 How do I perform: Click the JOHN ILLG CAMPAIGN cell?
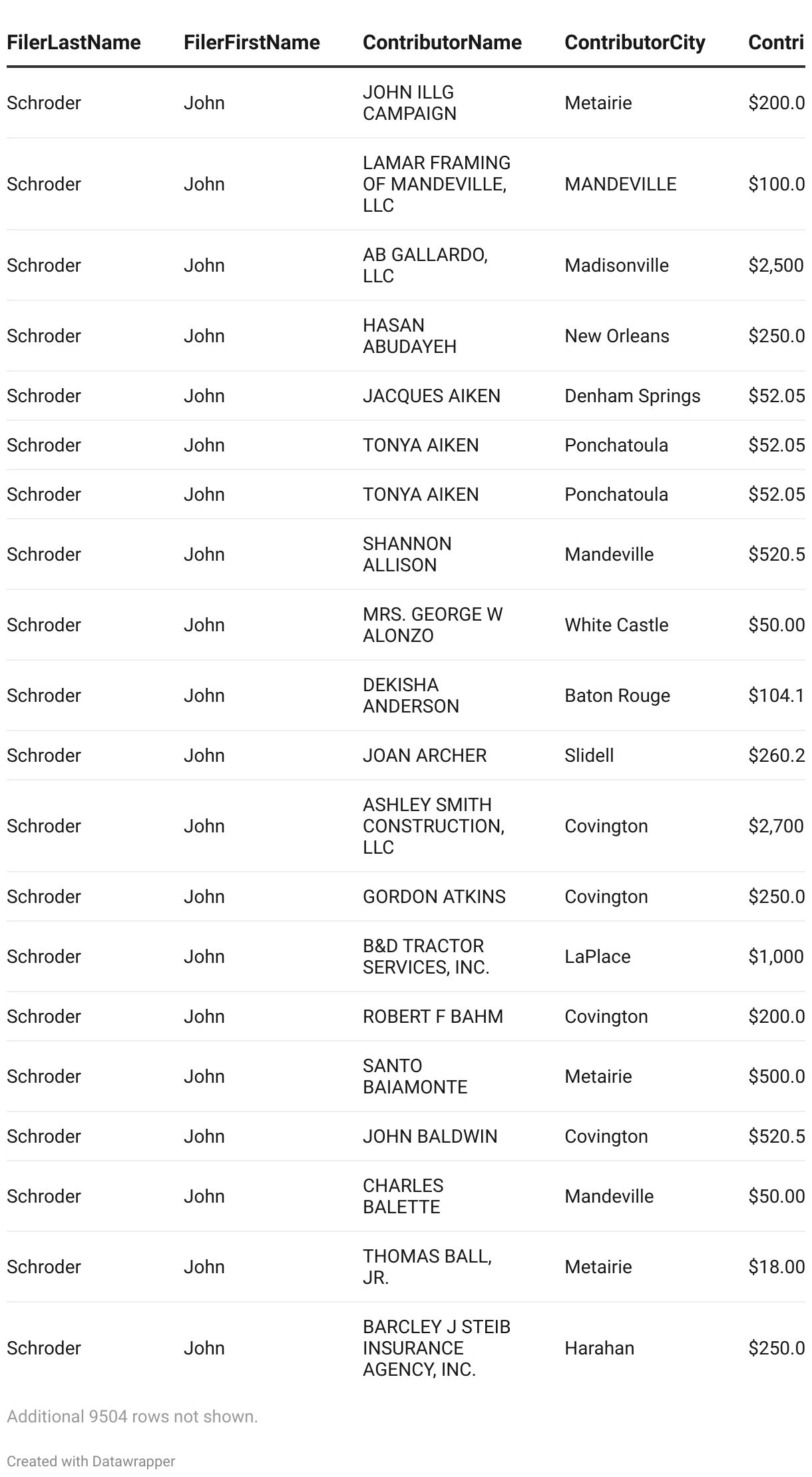click(409, 103)
